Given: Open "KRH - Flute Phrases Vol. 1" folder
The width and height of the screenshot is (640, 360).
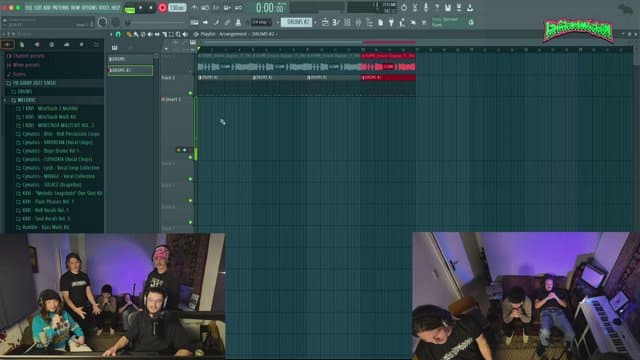Looking at the screenshot, I should point(48,202).
